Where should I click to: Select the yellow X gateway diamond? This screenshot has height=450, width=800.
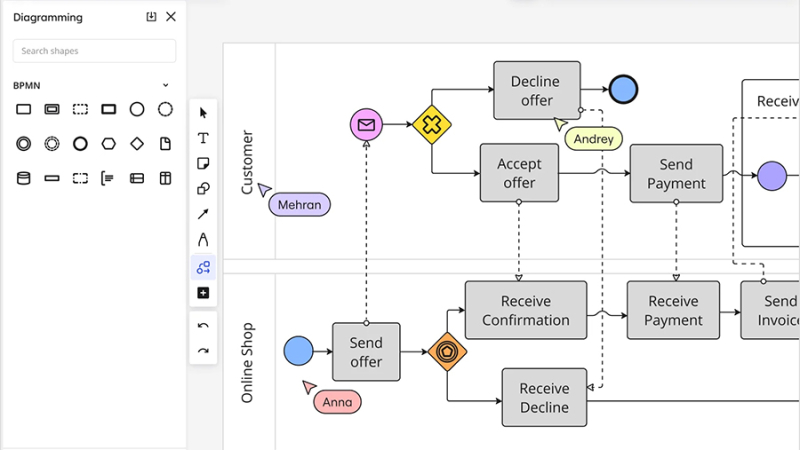(x=432, y=125)
